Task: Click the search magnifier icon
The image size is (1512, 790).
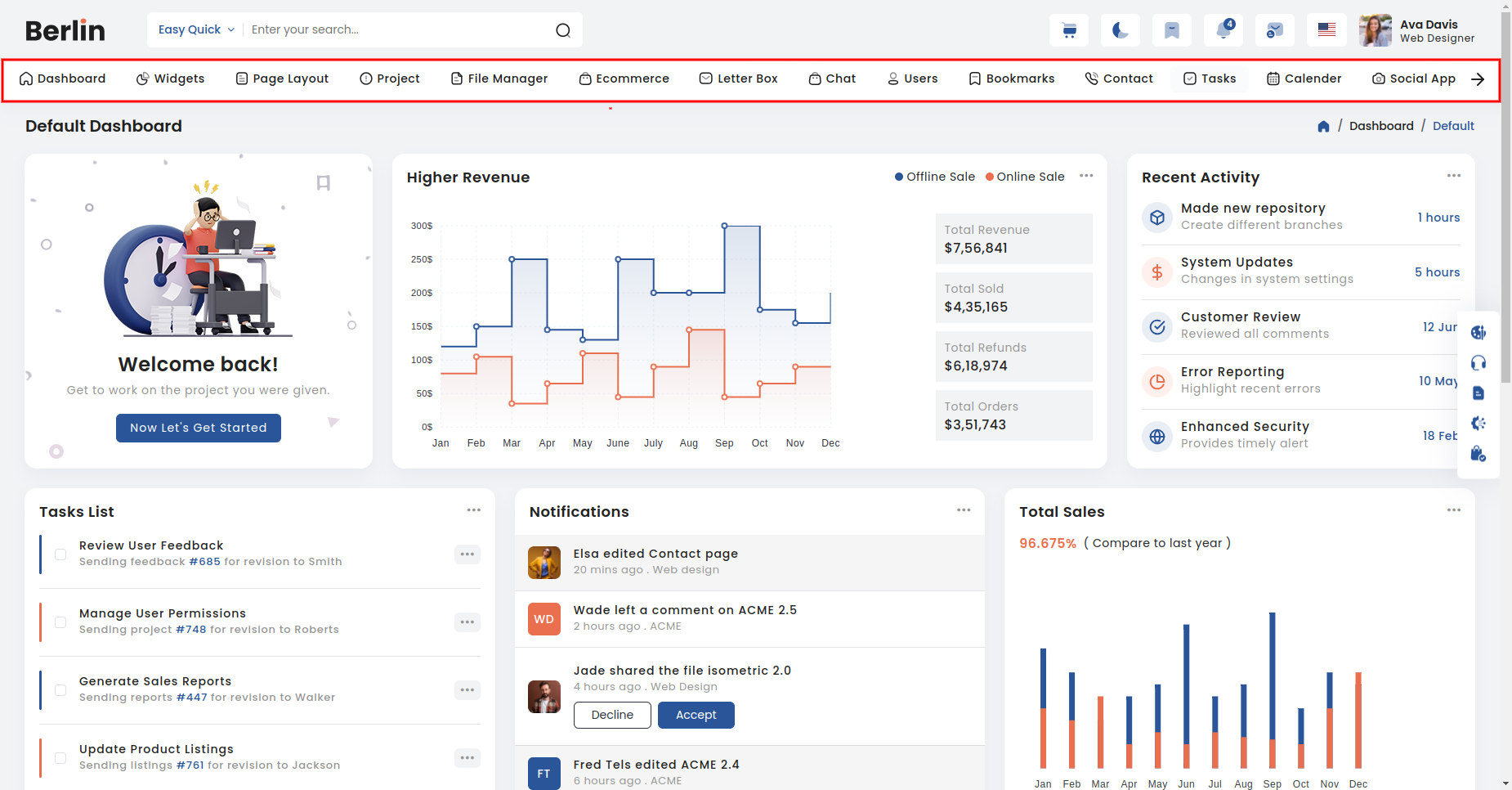Action: point(563,30)
